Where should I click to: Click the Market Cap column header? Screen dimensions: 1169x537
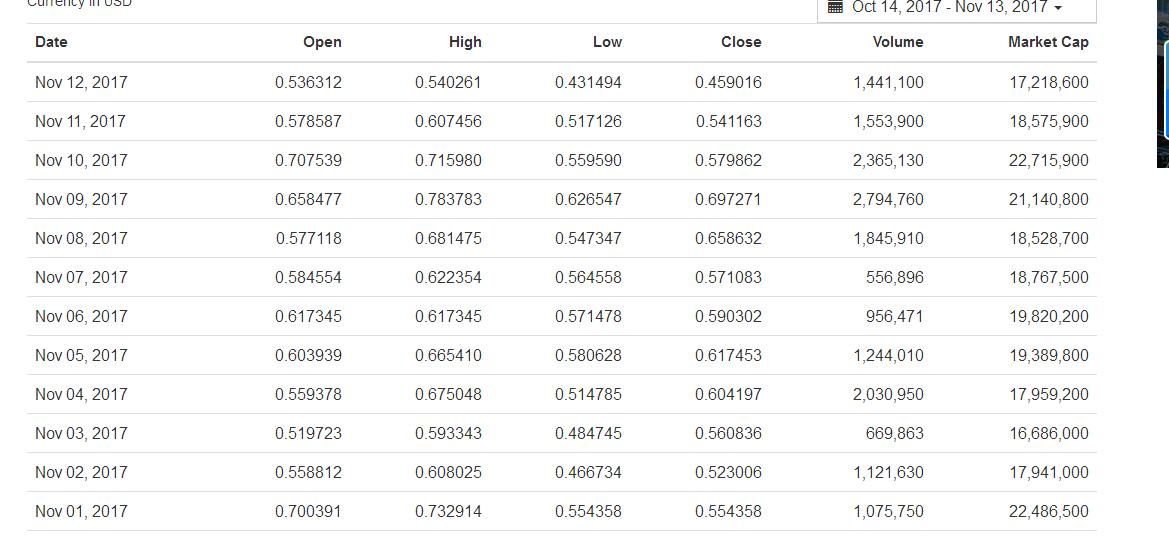point(1048,42)
